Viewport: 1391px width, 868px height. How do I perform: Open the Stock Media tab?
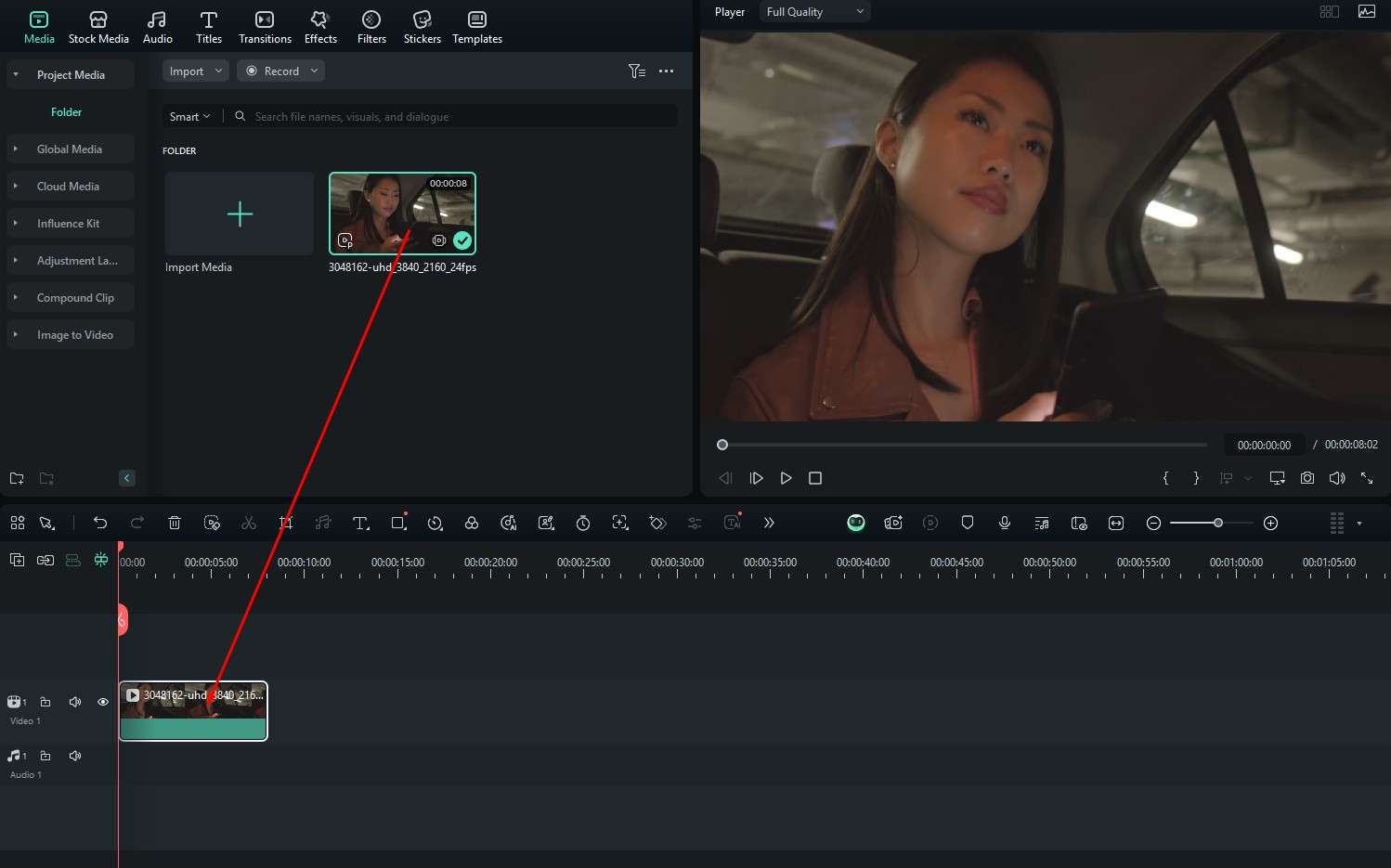point(98,27)
